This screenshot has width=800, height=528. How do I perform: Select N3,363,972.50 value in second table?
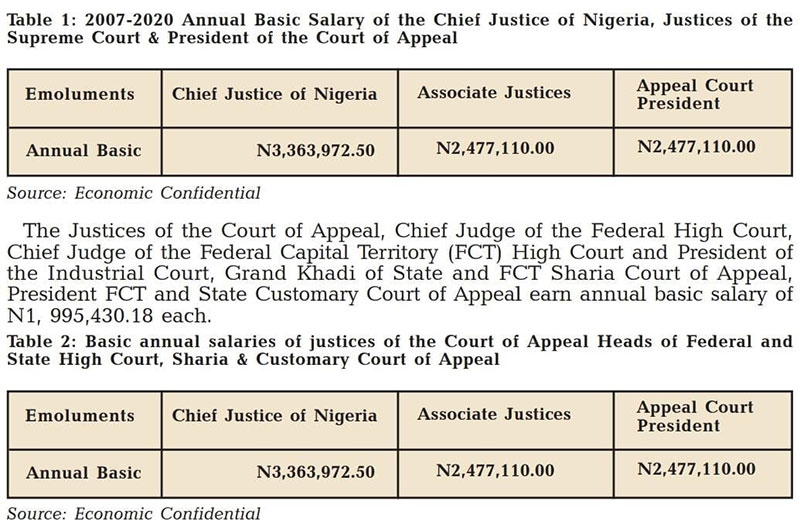pos(315,472)
